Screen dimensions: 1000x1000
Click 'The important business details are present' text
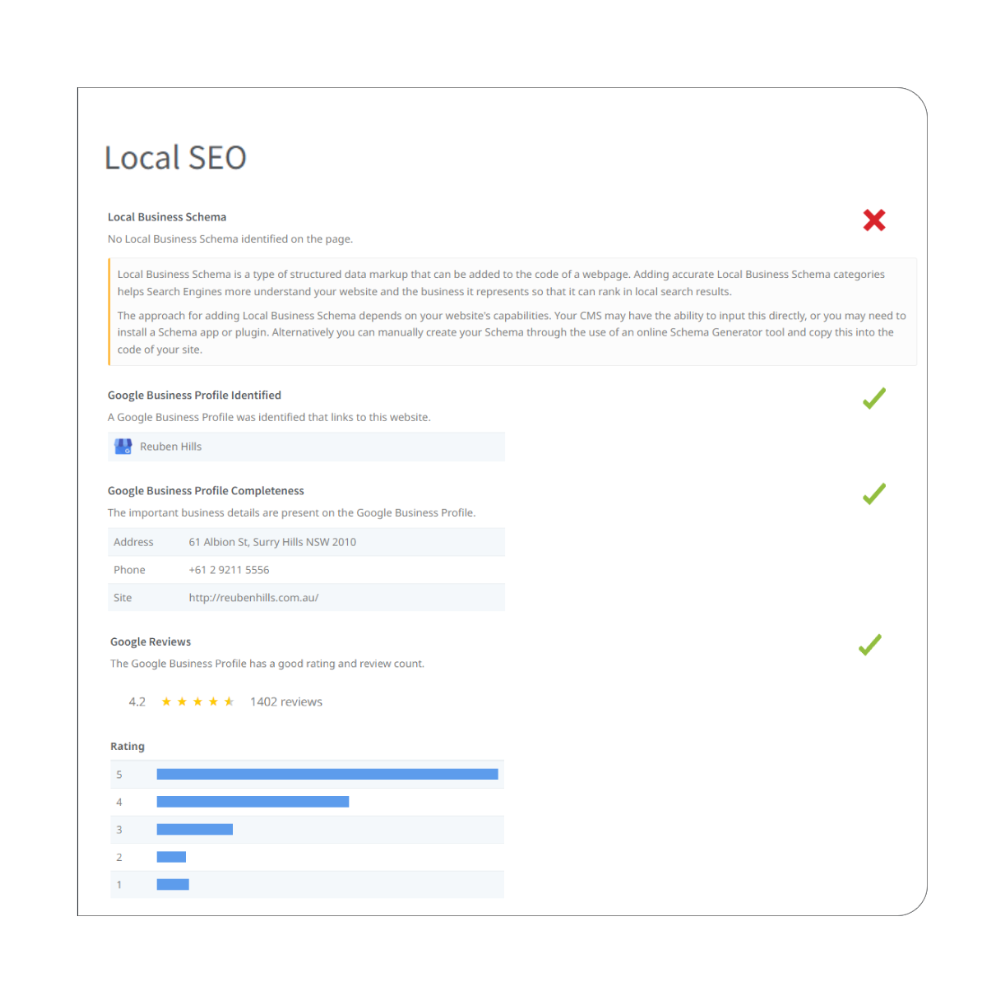coord(291,513)
